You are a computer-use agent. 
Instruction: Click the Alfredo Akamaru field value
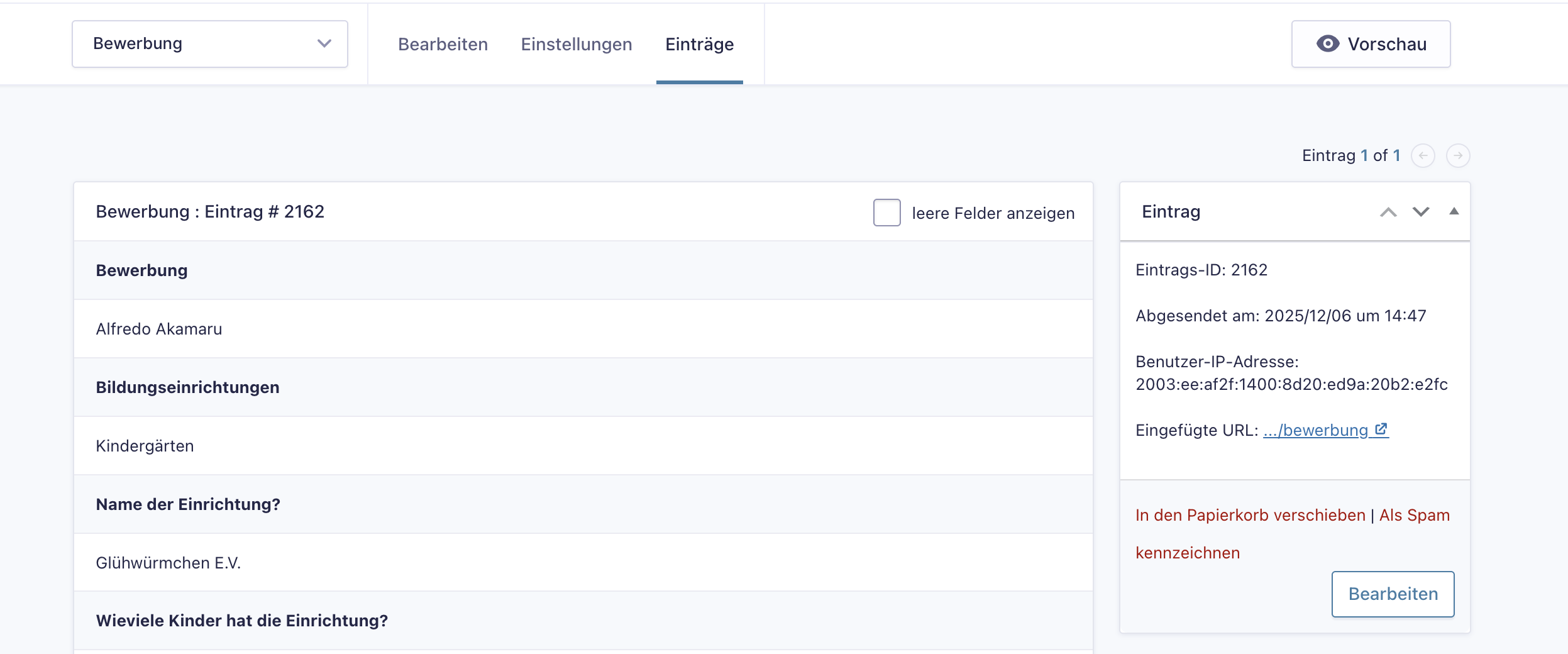tap(159, 329)
